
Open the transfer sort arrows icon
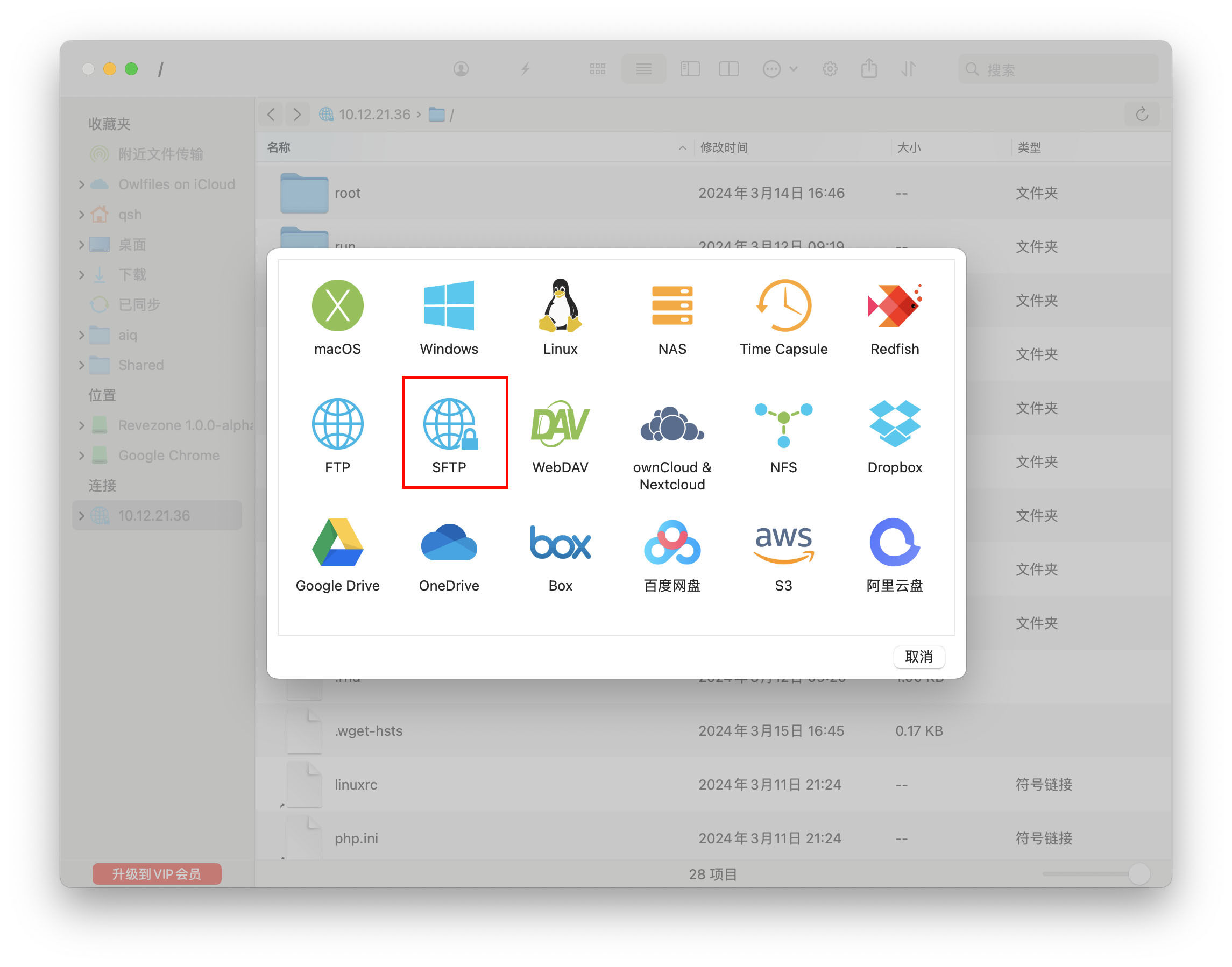(x=909, y=69)
